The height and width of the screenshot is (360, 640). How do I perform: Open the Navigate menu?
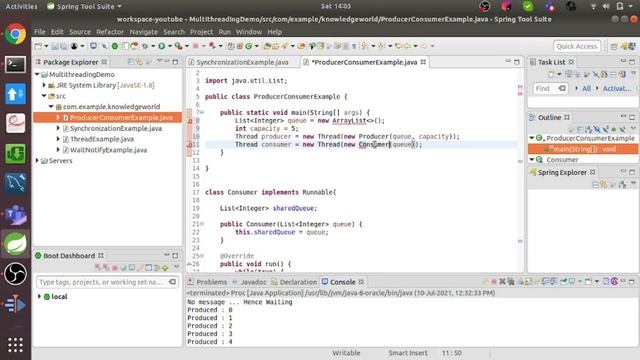(x=144, y=32)
